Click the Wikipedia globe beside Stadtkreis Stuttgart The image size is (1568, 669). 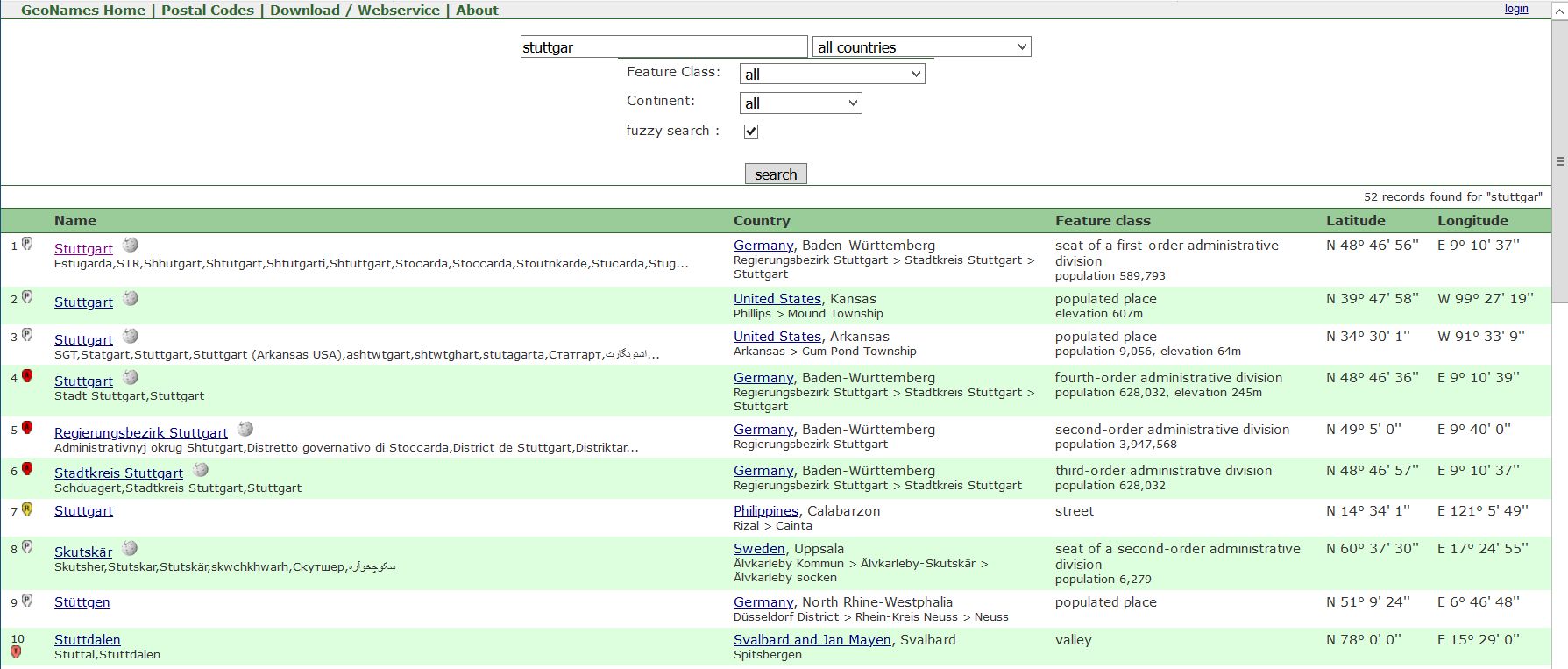point(202,470)
